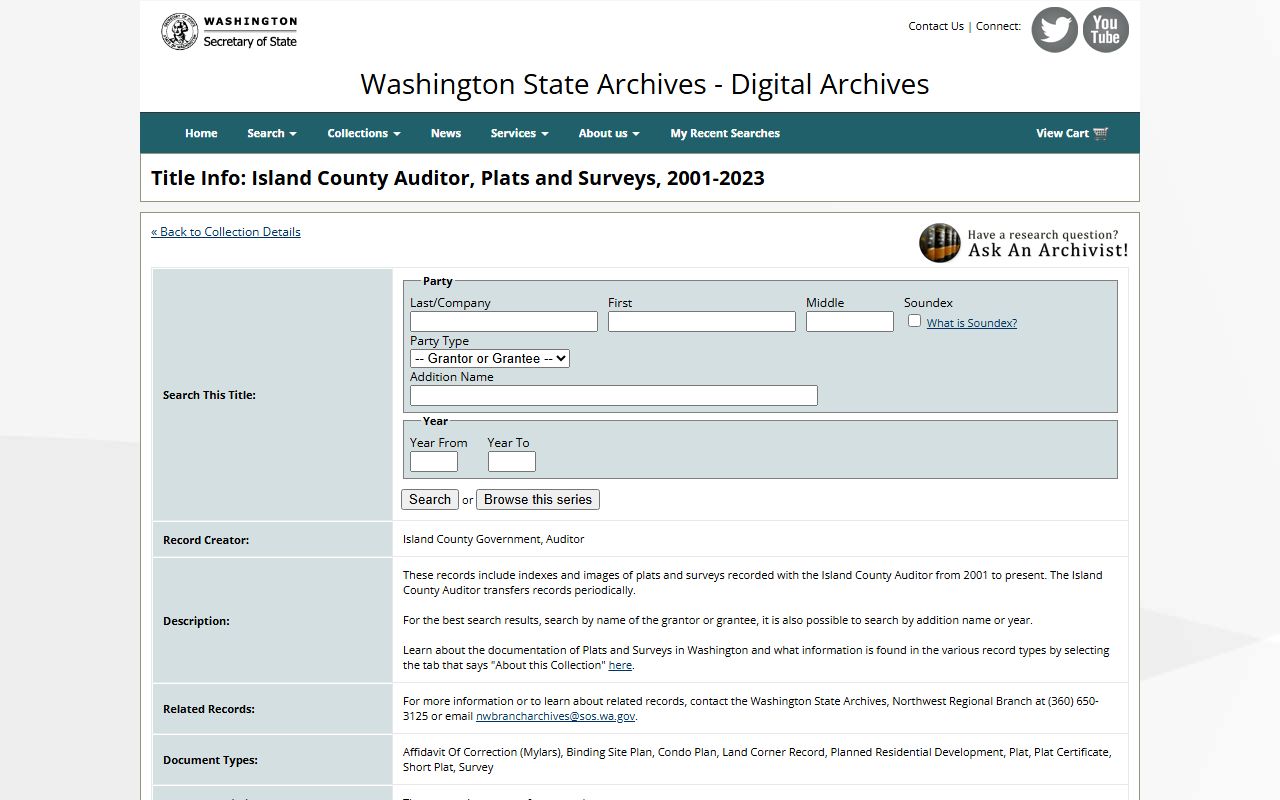Enable the Soundex checkbox
The width and height of the screenshot is (1280, 800).
(914, 321)
